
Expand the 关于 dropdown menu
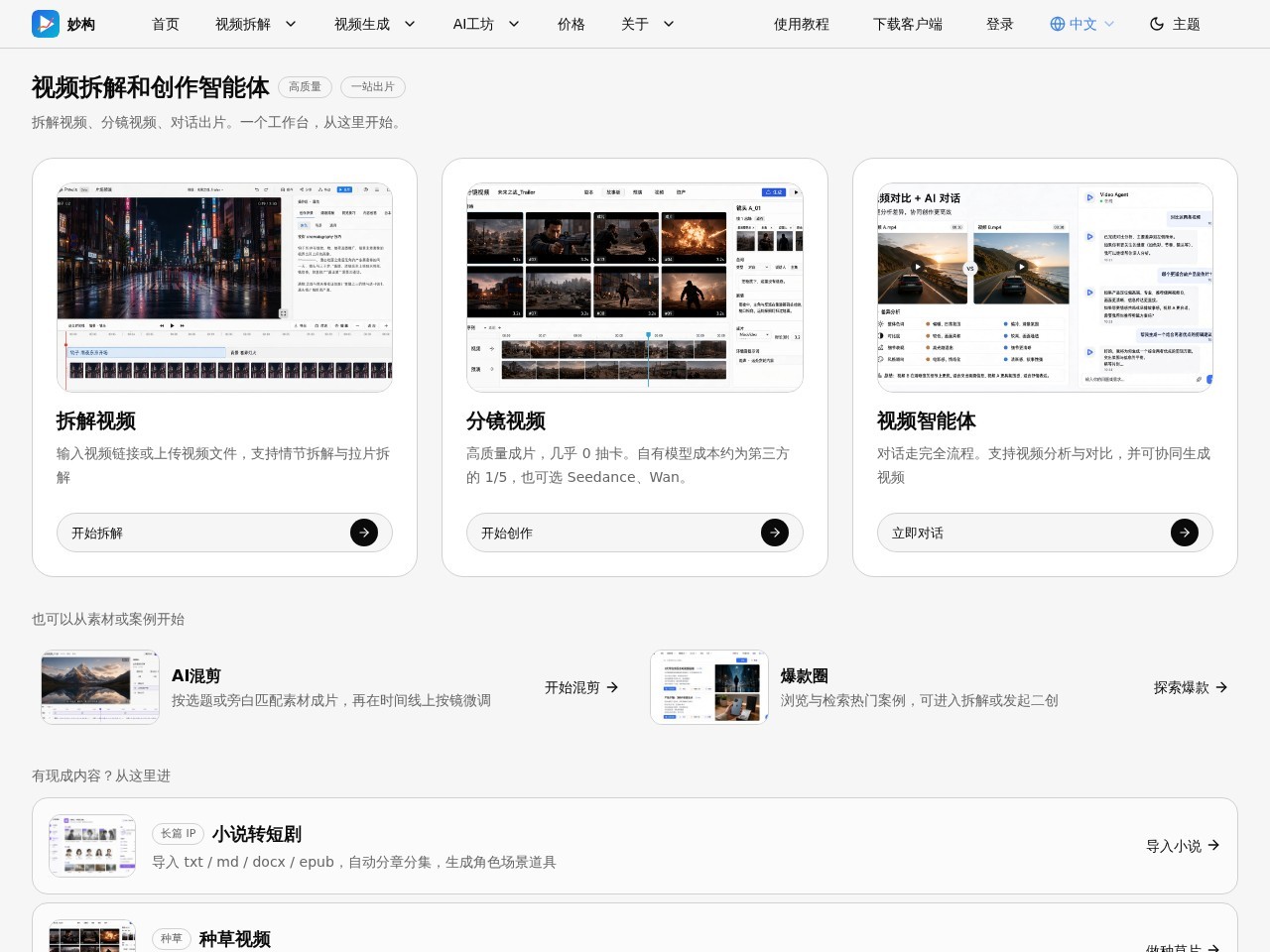click(648, 24)
